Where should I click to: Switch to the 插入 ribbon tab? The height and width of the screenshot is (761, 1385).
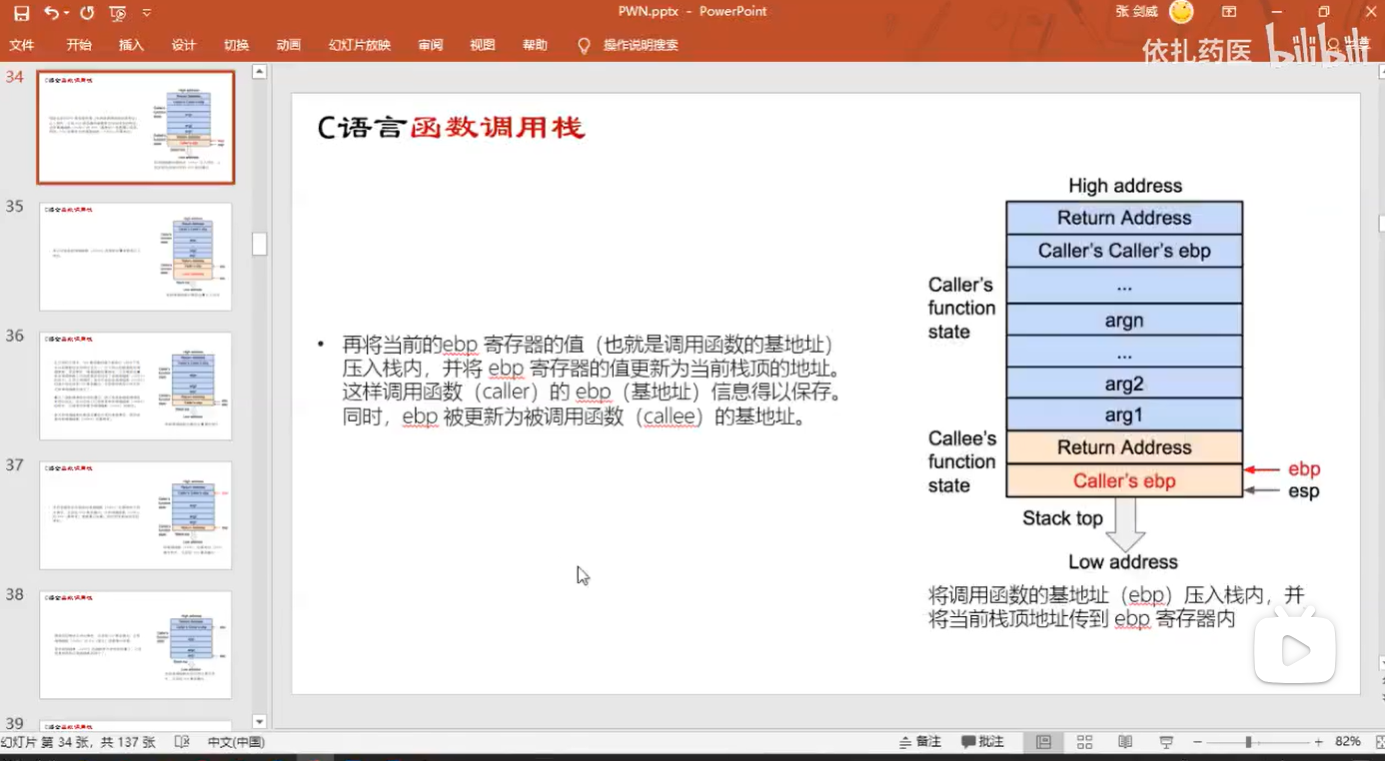click(131, 45)
